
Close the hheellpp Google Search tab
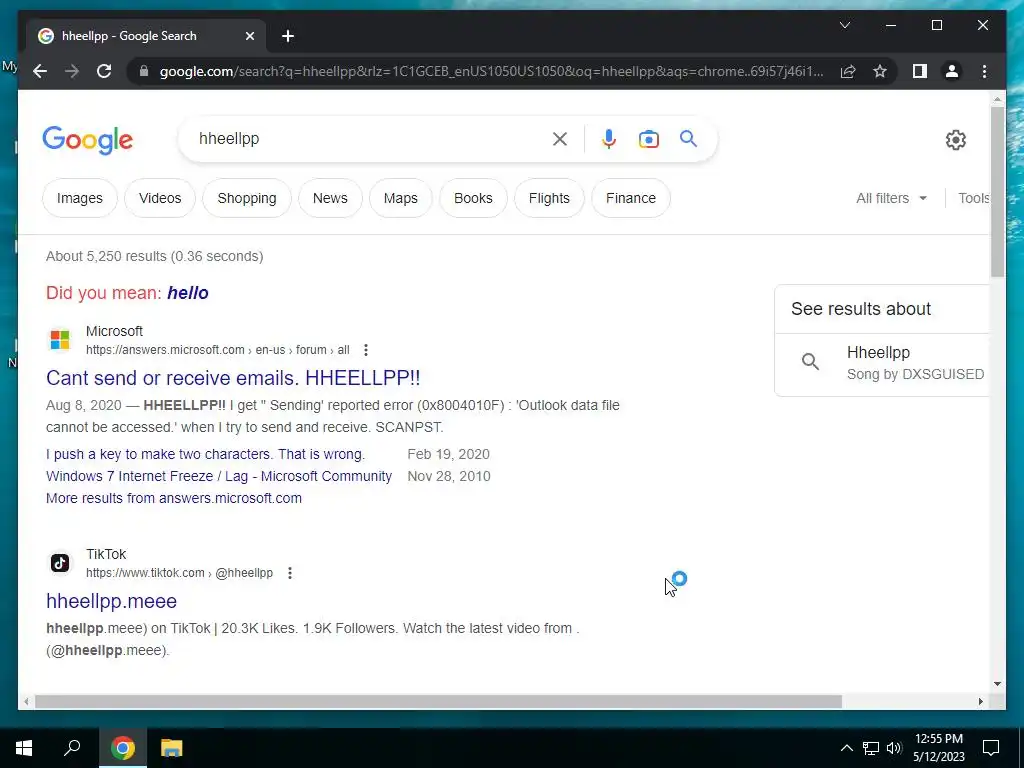pos(249,36)
